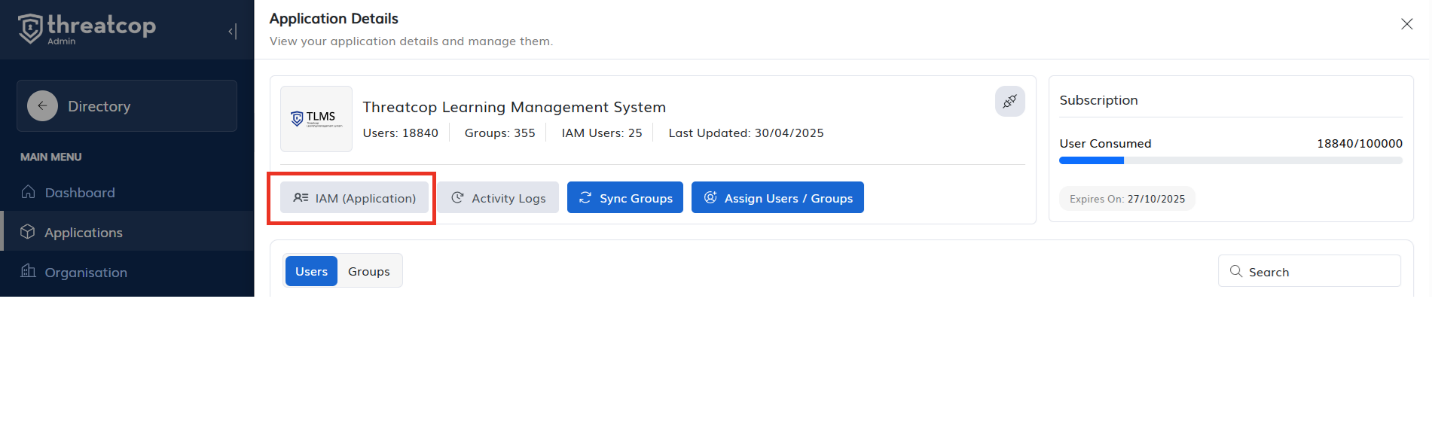Click the Applications cube icon

(x=28, y=232)
